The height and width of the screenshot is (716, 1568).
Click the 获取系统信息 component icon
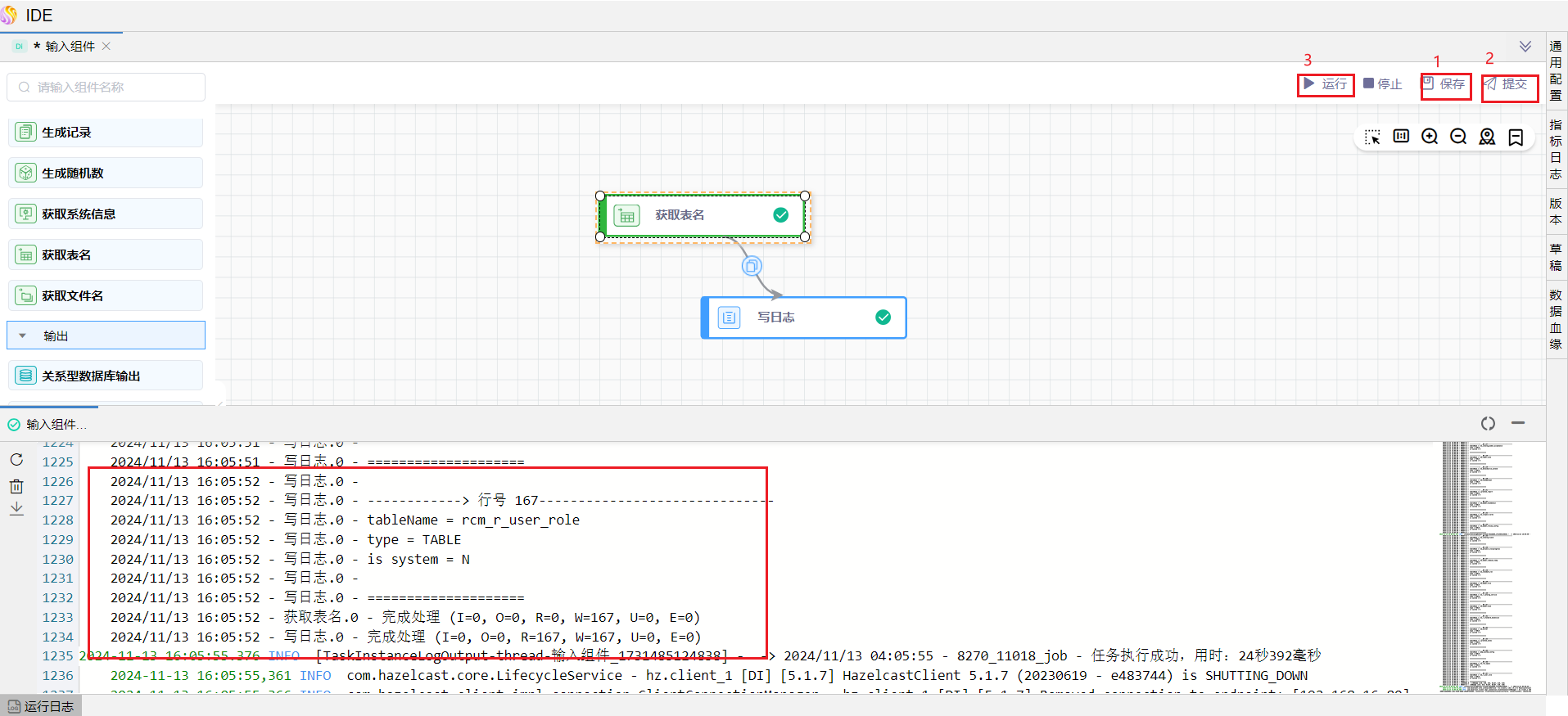click(26, 214)
